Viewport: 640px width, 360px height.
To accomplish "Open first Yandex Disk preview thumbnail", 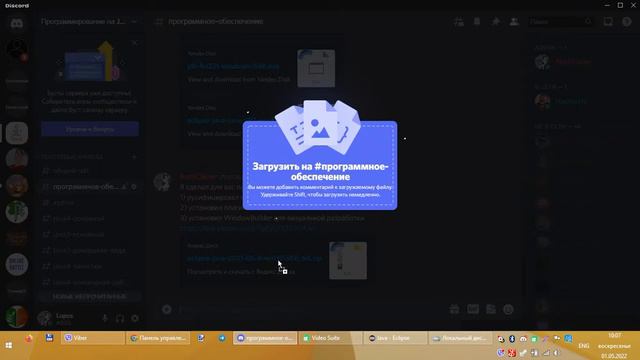I will pyautogui.click(x=316, y=68).
